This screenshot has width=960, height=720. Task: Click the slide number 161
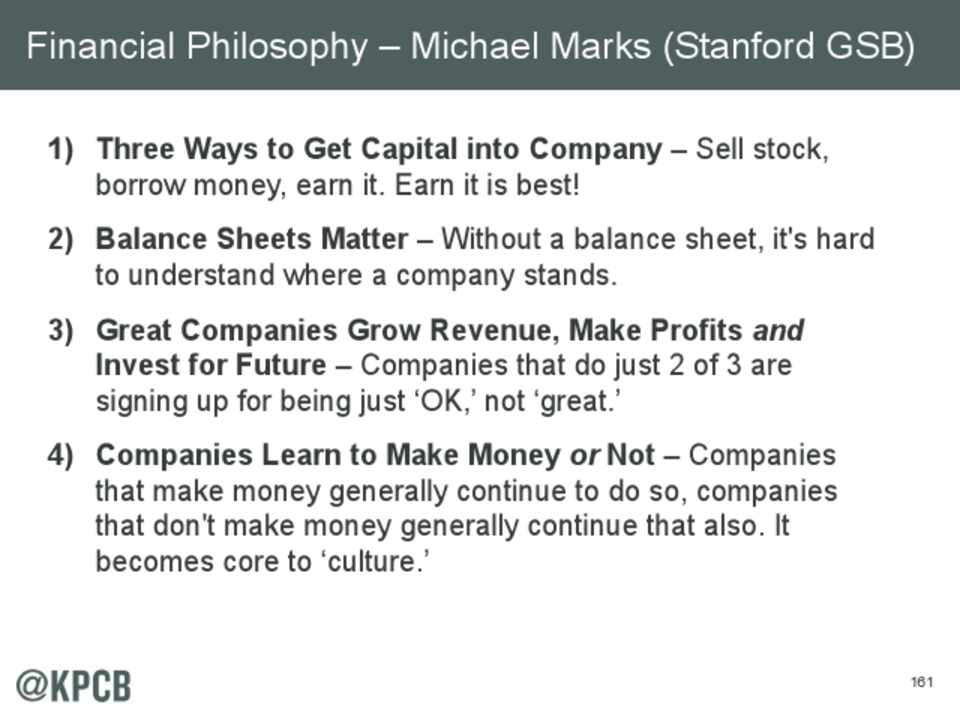coord(921,682)
